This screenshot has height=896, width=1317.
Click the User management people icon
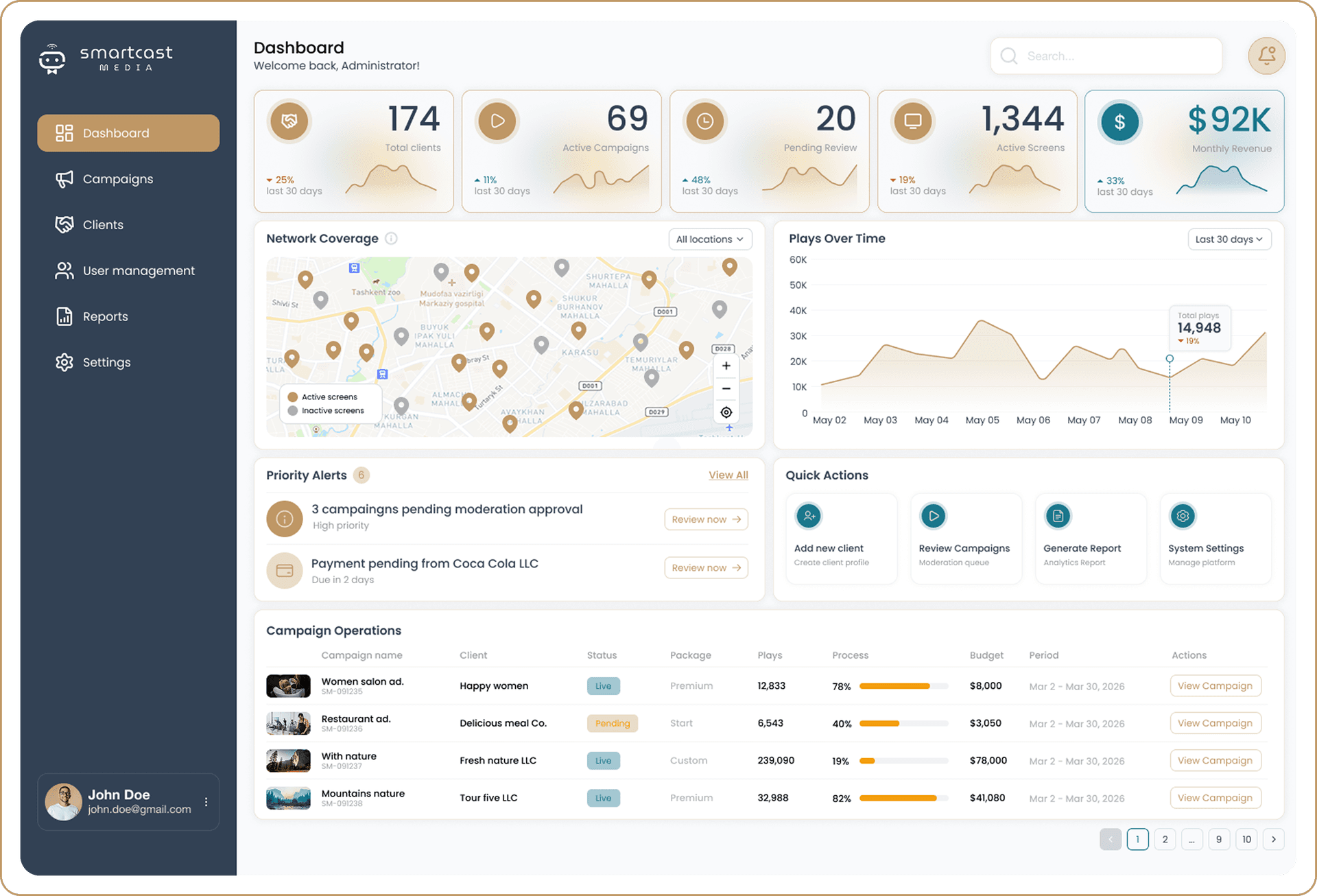click(64, 270)
